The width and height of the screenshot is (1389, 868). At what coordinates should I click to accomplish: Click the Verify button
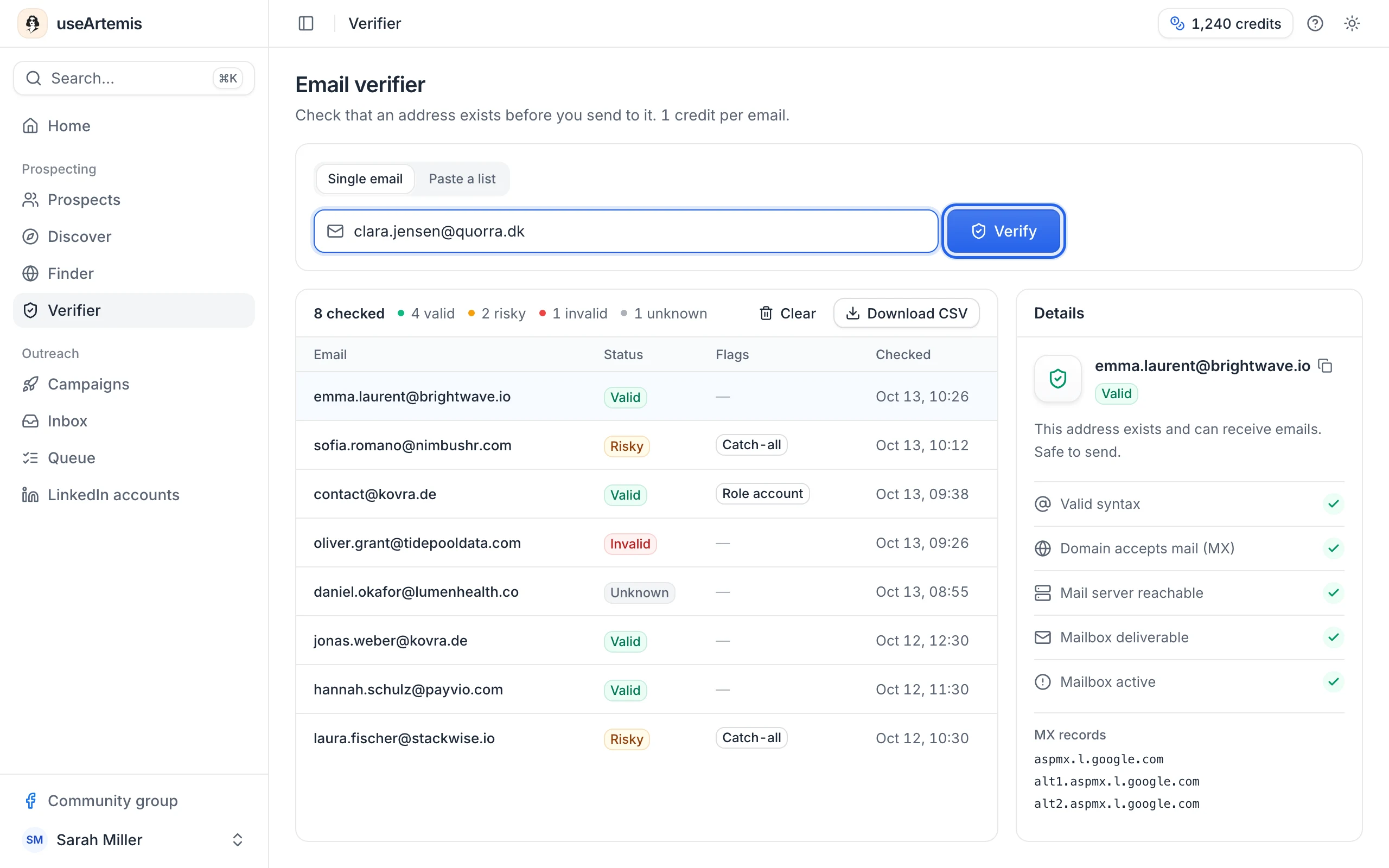[1003, 231]
